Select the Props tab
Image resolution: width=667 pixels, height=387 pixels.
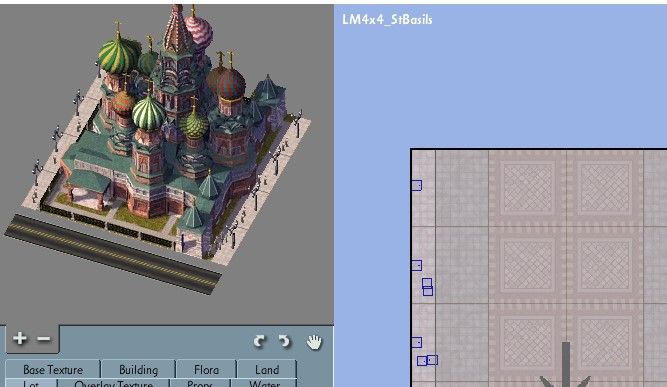click(200, 383)
